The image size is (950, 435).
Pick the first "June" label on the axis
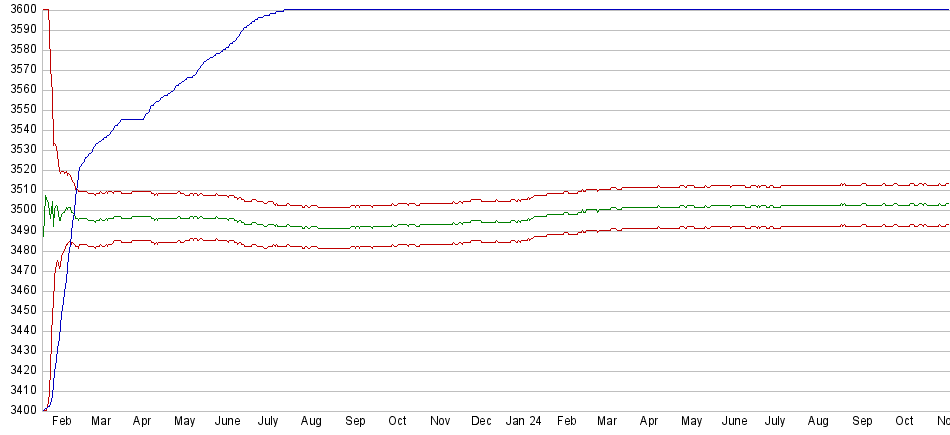(x=228, y=422)
